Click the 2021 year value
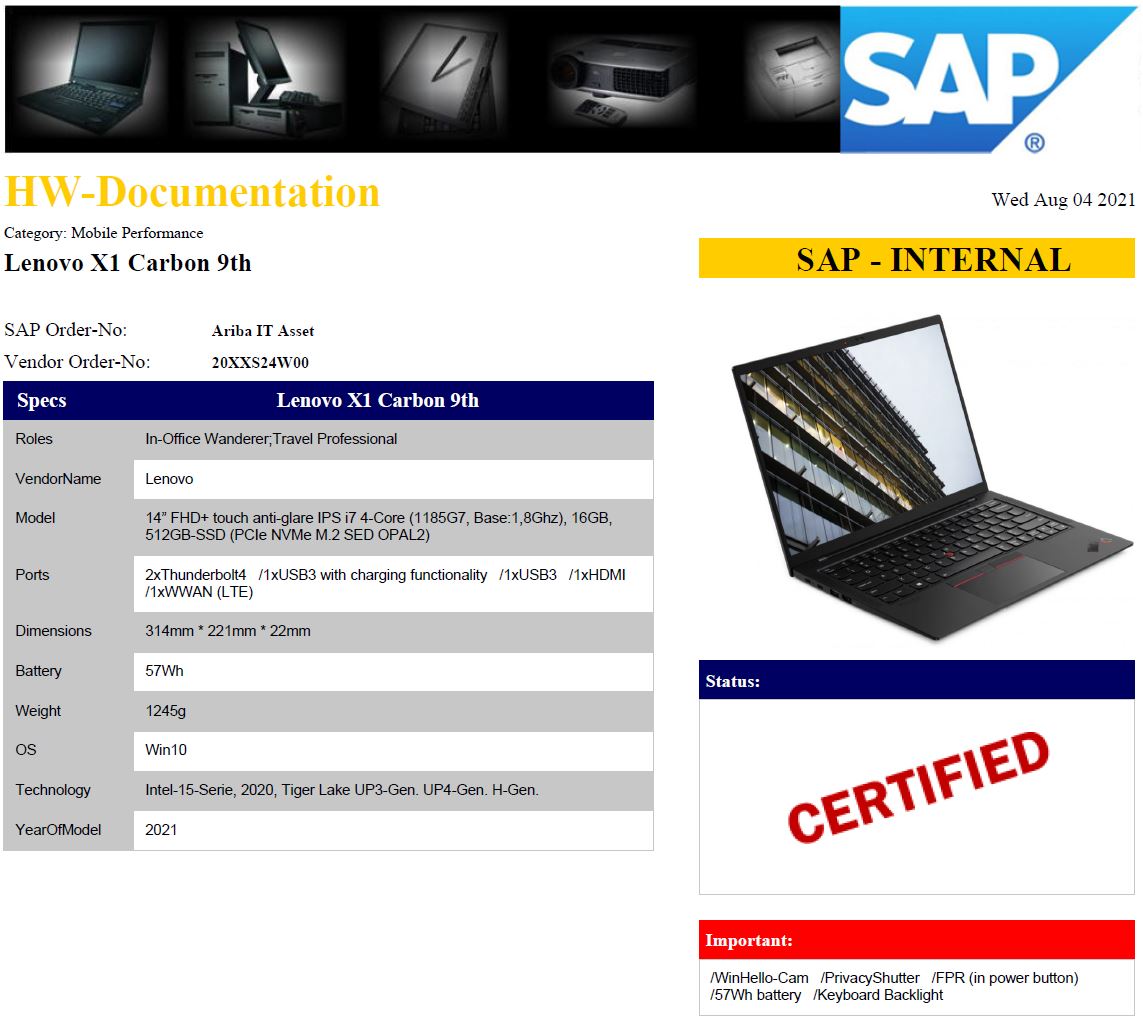The width and height of the screenshot is (1143, 1033). [161, 830]
